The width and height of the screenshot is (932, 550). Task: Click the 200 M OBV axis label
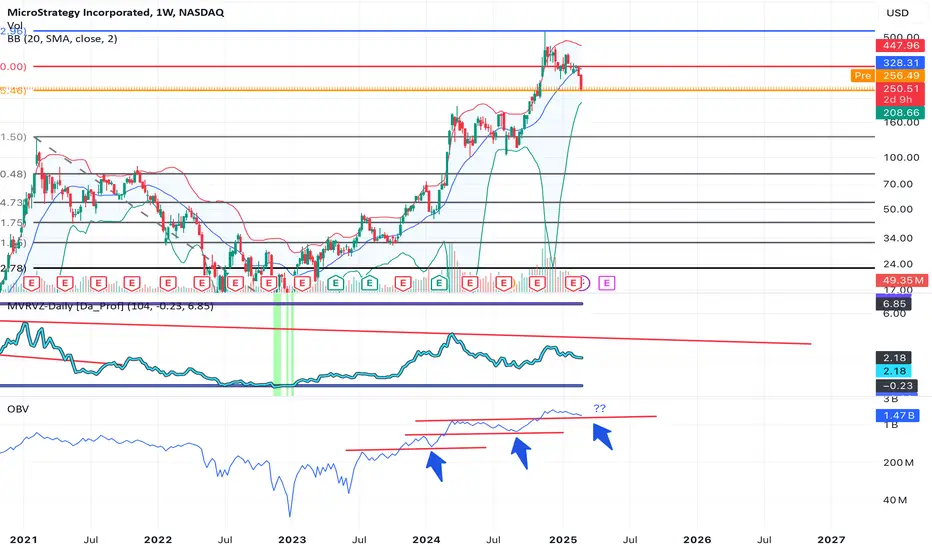point(898,462)
